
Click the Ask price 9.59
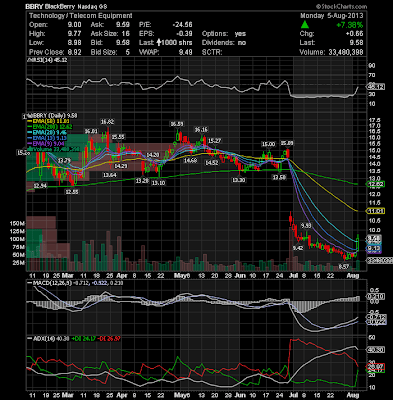click(123, 25)
